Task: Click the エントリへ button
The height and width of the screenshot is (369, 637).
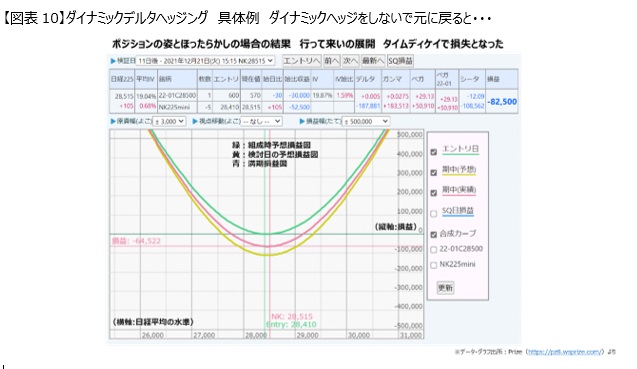Action: coord(302,61)
